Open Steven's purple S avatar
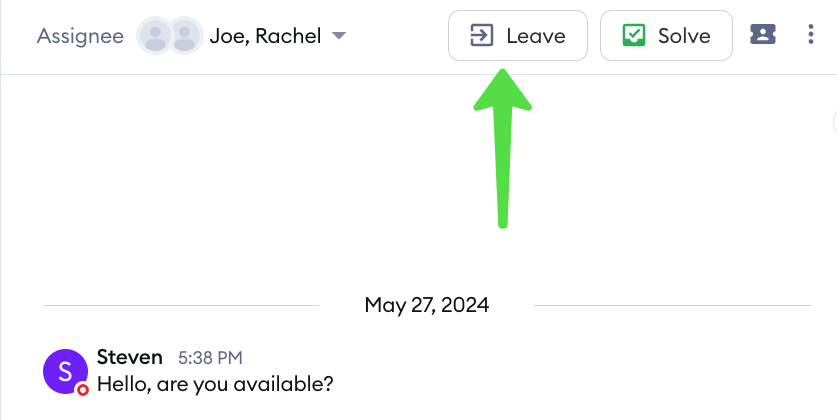Image resolution: width=837 pixels, height=420 pixels. (65, 371)
